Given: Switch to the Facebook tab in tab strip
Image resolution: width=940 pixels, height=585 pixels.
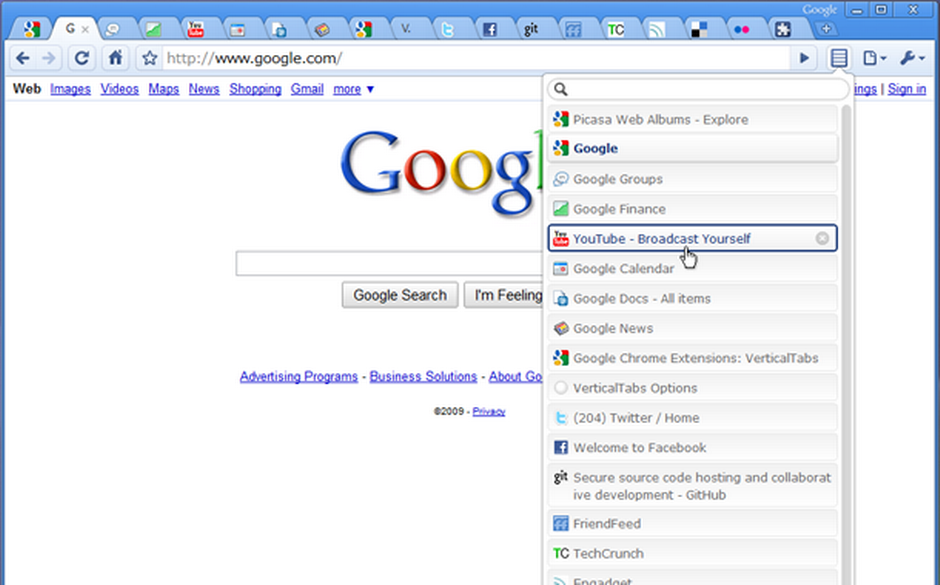Looking at the screenshot, I should point(490,29).
